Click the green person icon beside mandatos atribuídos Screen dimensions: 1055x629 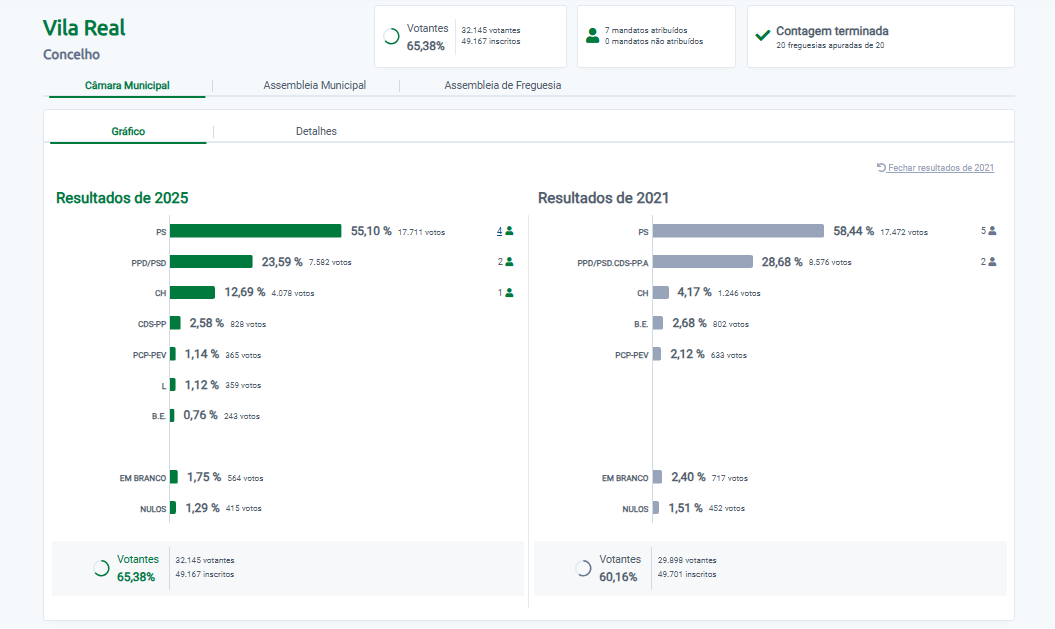pyautogui.click(x=593, y=36)
